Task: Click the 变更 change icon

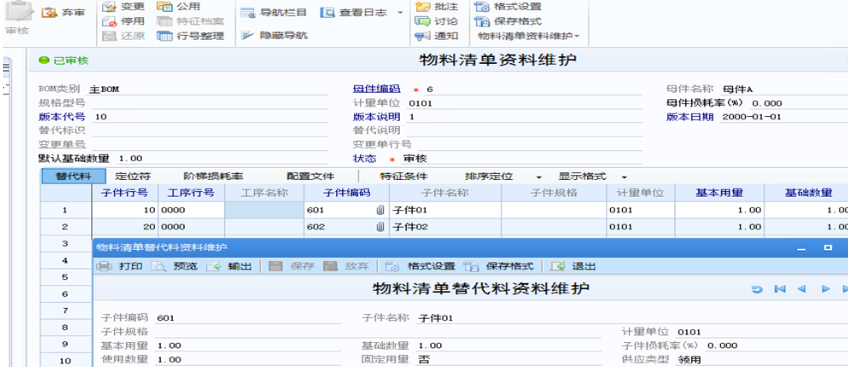Action: (109, 7)
